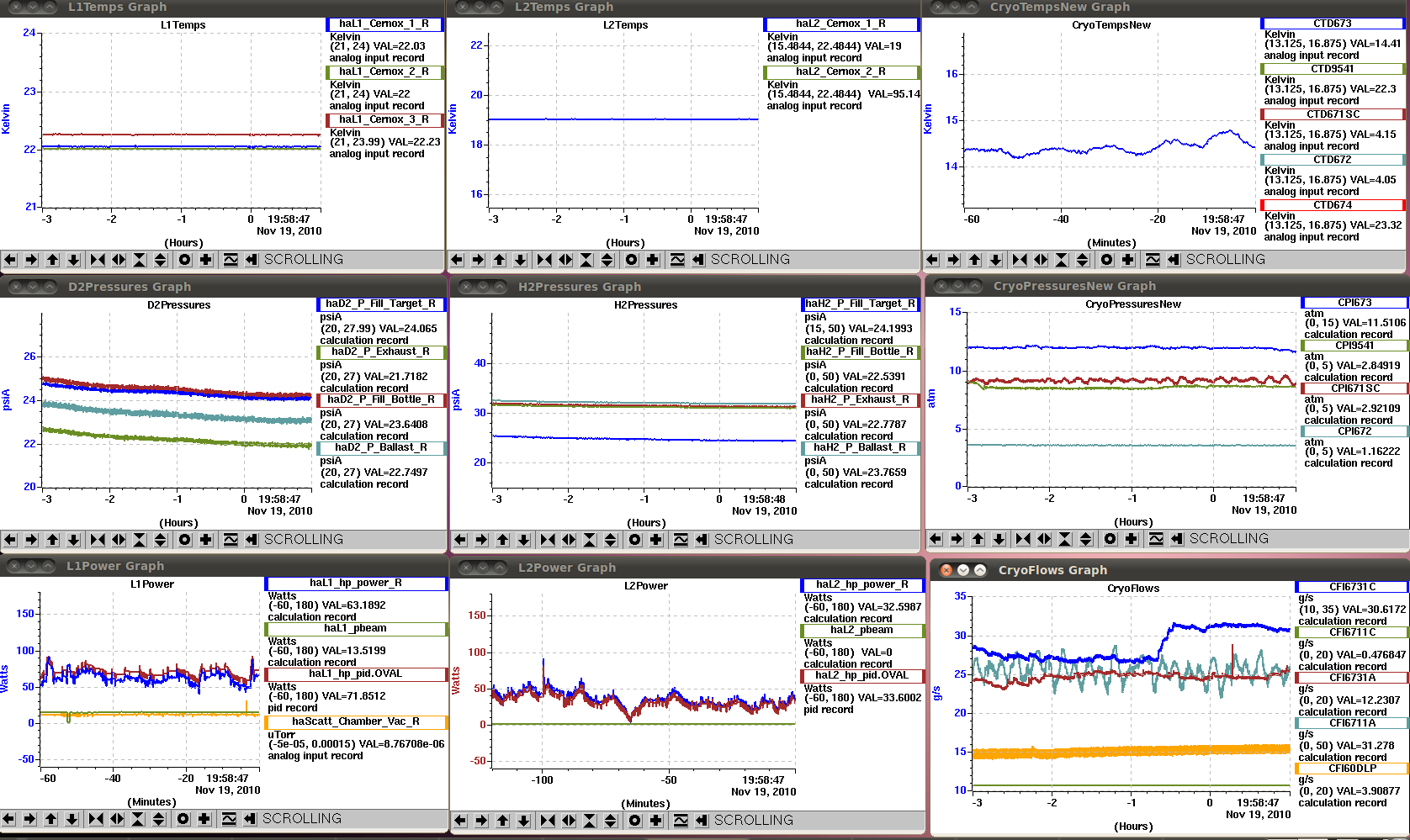1410x840 pixels.
Task: Pan left in the L1Power graph toolbar
Action: point(8,819)
